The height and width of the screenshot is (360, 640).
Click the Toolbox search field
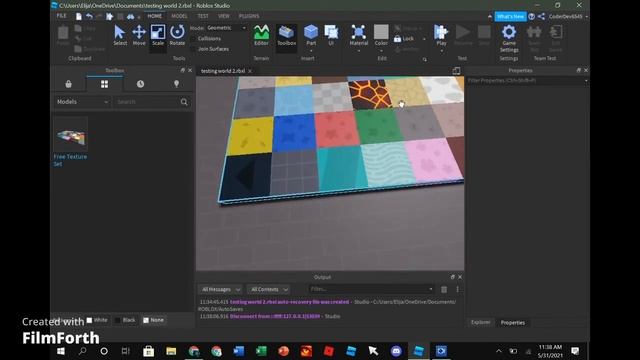[x=147, y=102]
